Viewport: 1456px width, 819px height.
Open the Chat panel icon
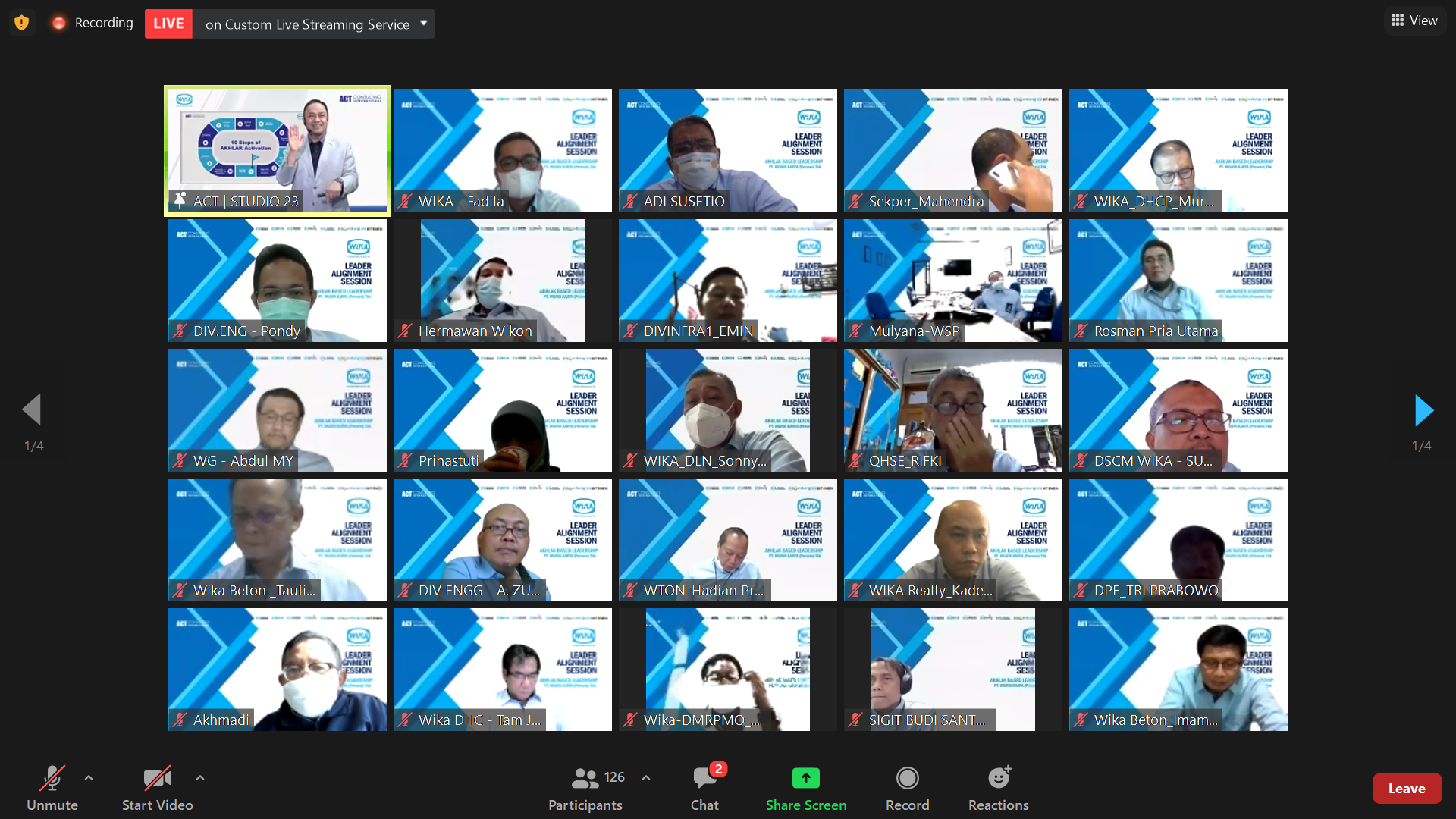(x=704, y=779)
